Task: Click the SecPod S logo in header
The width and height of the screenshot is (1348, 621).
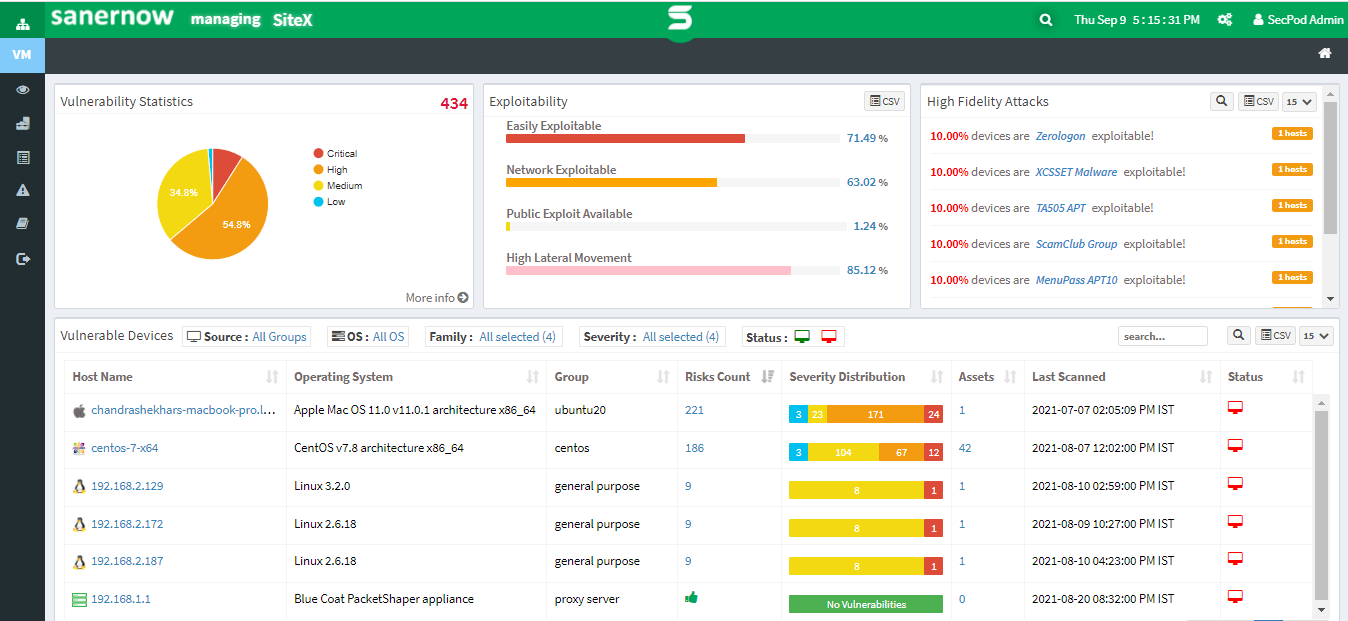Action: pos(680,20)
